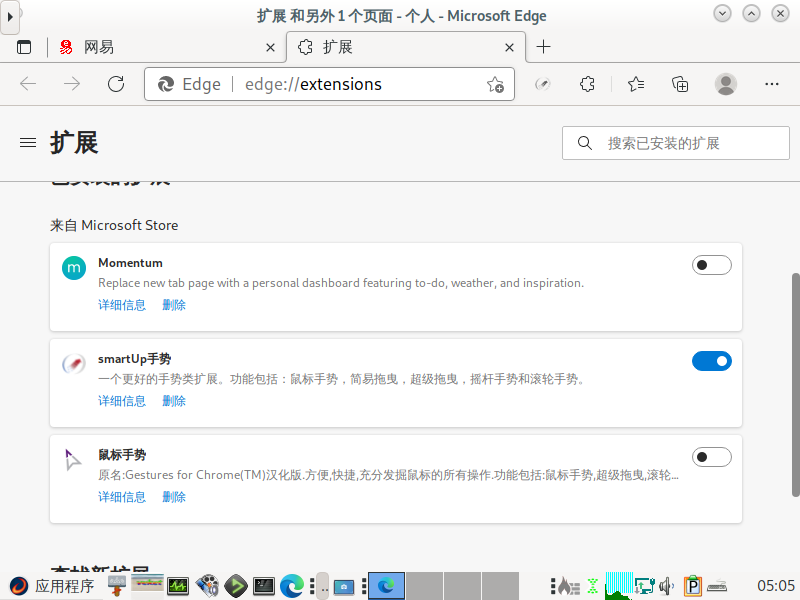Close the 网易 tab
Image resolution: width=800 pixels, height=600 pixels.
[270, 47]
